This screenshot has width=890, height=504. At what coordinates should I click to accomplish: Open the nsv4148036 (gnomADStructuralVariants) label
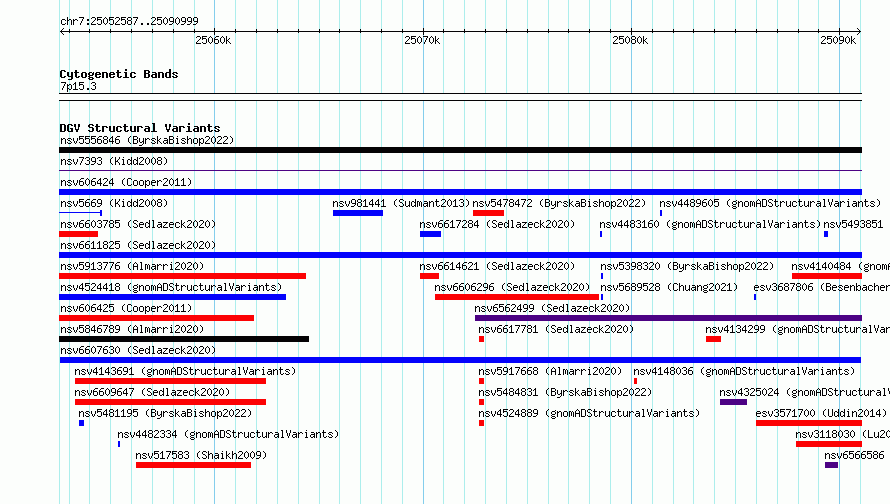coord(744,371)
